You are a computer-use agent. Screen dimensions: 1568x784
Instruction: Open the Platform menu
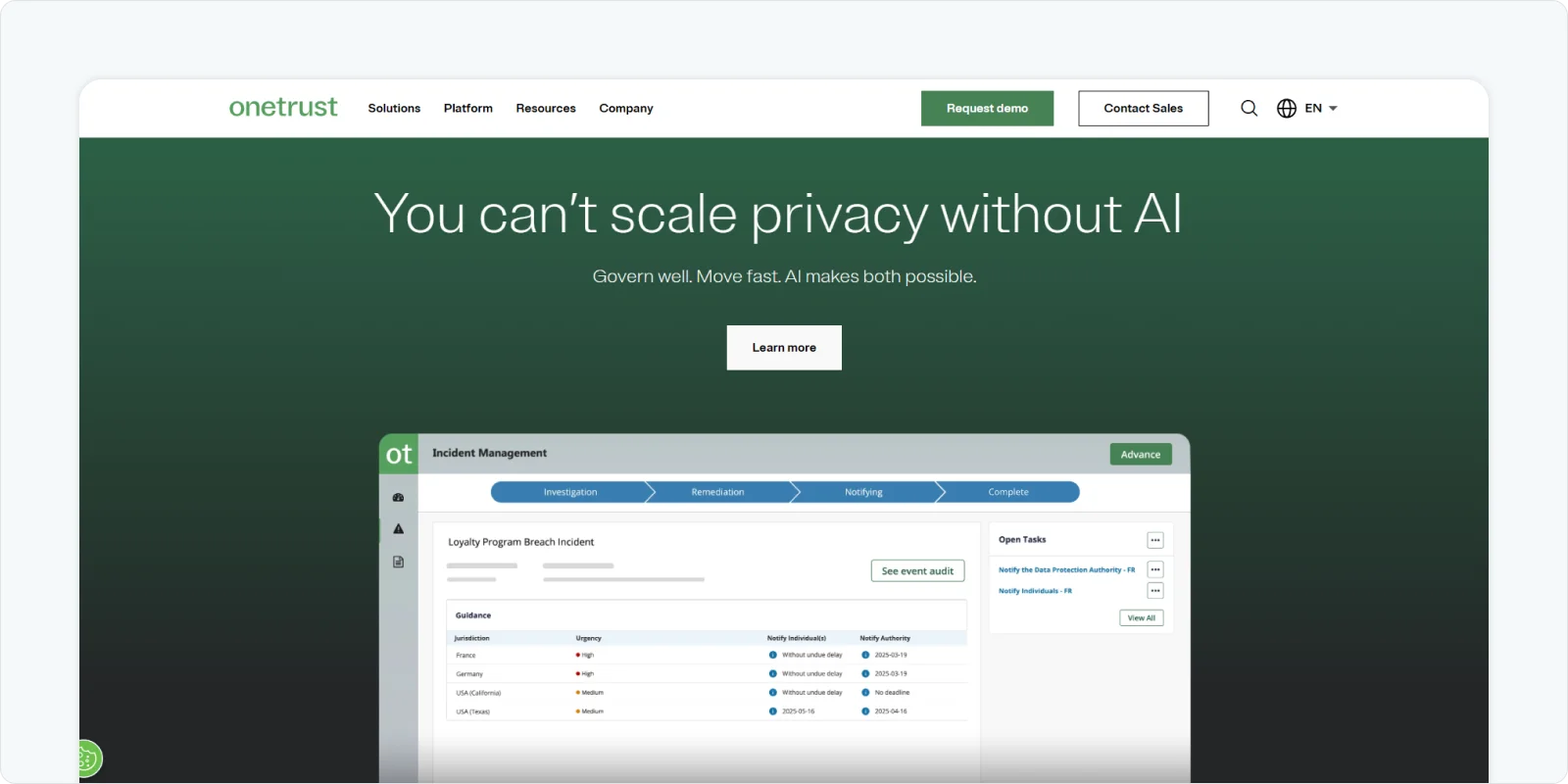pyautogui.click(x=468, y=108)
